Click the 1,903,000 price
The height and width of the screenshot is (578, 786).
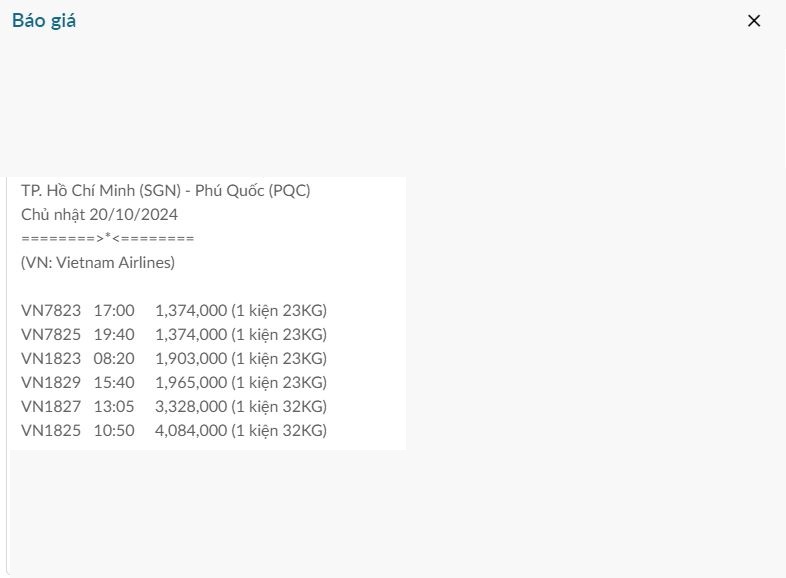coord(190,358)
